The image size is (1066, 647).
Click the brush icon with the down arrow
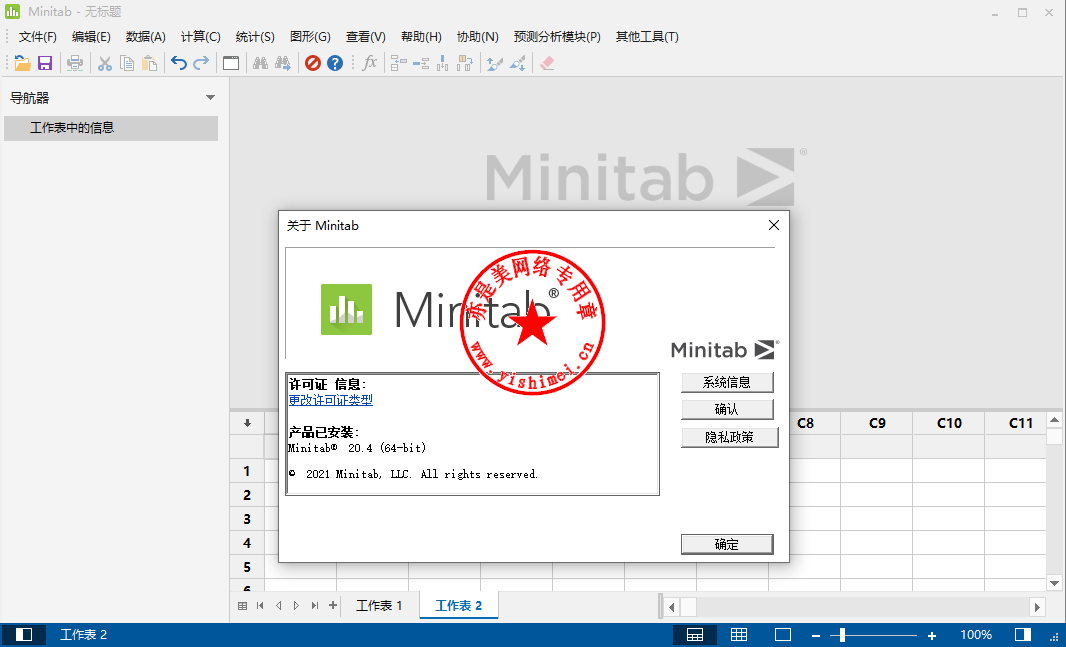click(x=518, y=63)
